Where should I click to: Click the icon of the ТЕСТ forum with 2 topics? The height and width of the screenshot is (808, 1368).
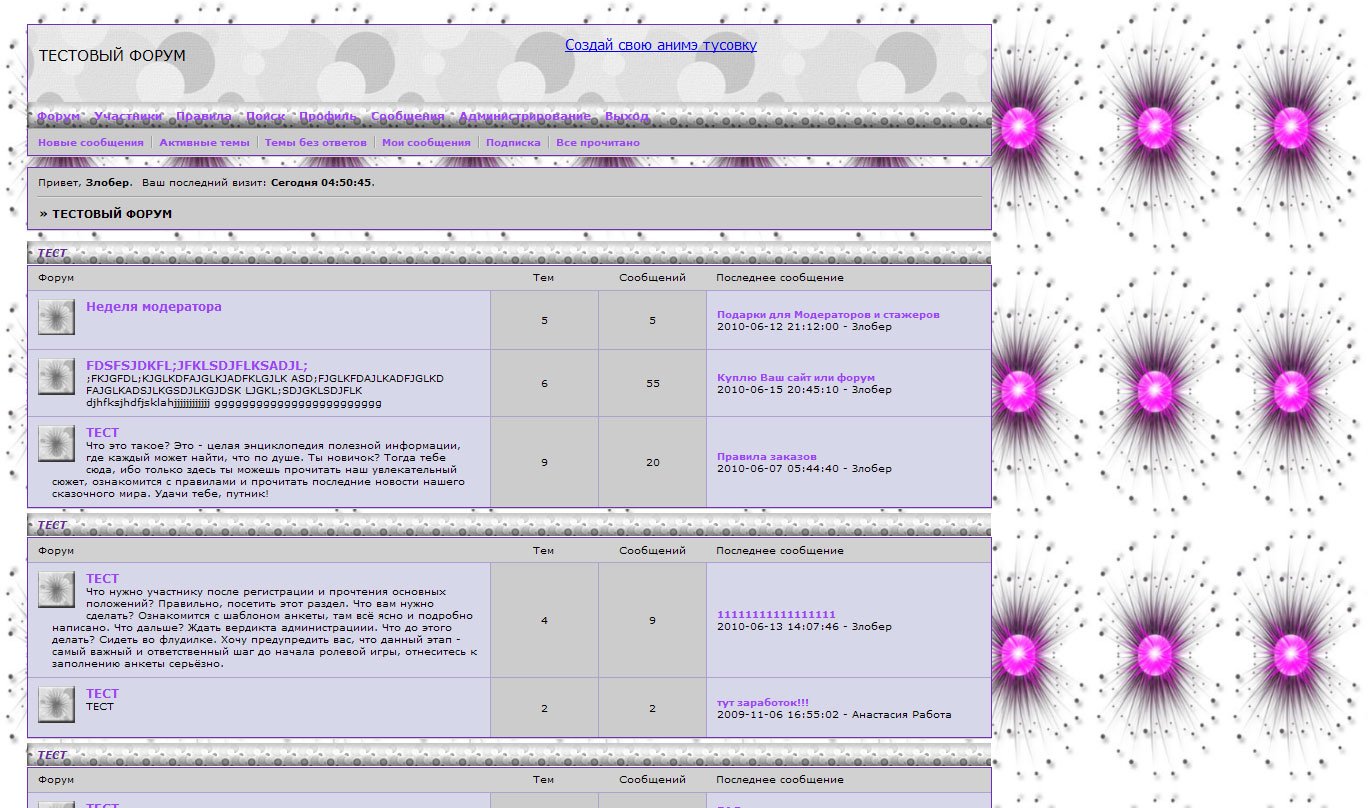coord(56,705)
